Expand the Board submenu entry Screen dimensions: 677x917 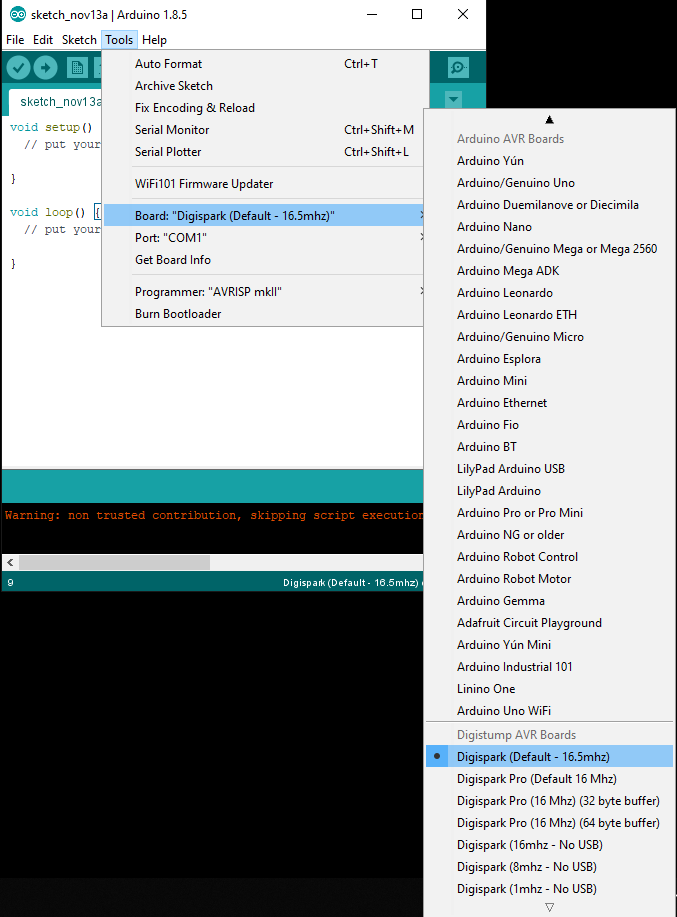click(263, 216)
